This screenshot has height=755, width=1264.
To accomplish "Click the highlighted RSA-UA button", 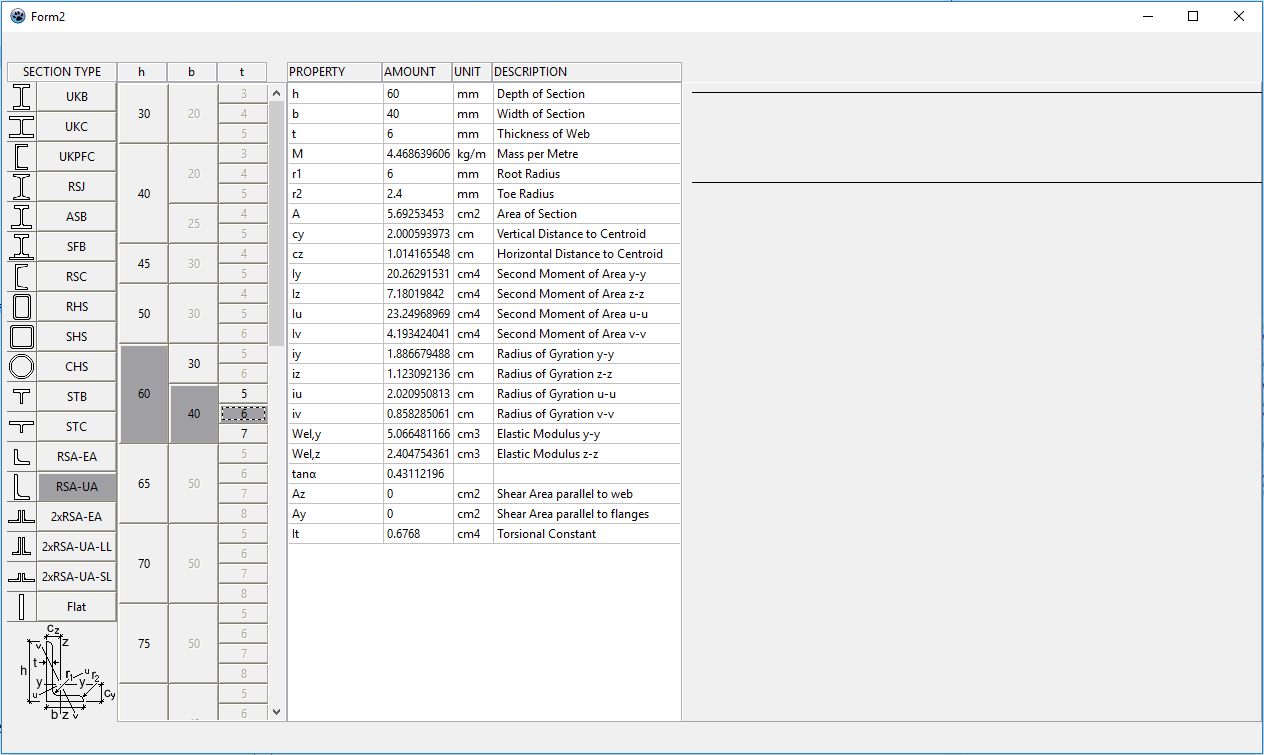I will [x=77, y=487].
